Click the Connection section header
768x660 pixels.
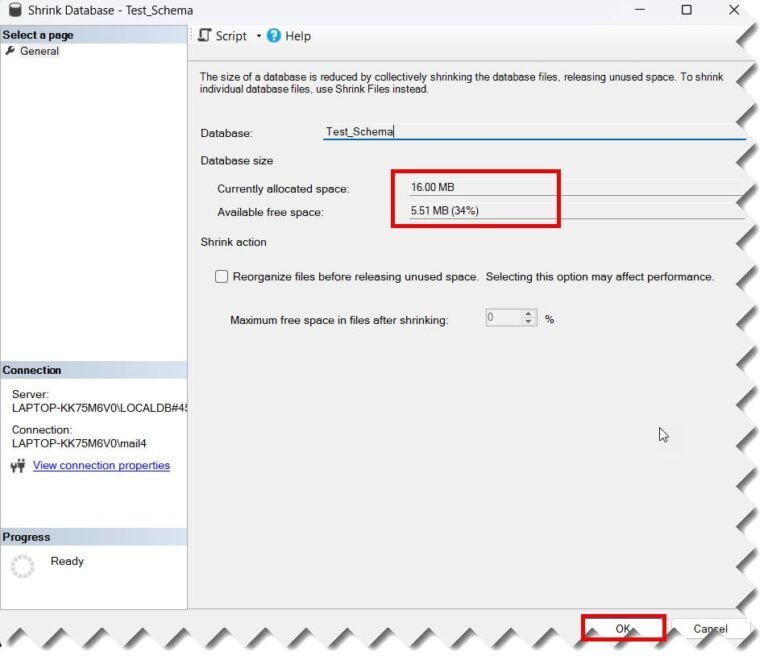click(x=94, y=370)
